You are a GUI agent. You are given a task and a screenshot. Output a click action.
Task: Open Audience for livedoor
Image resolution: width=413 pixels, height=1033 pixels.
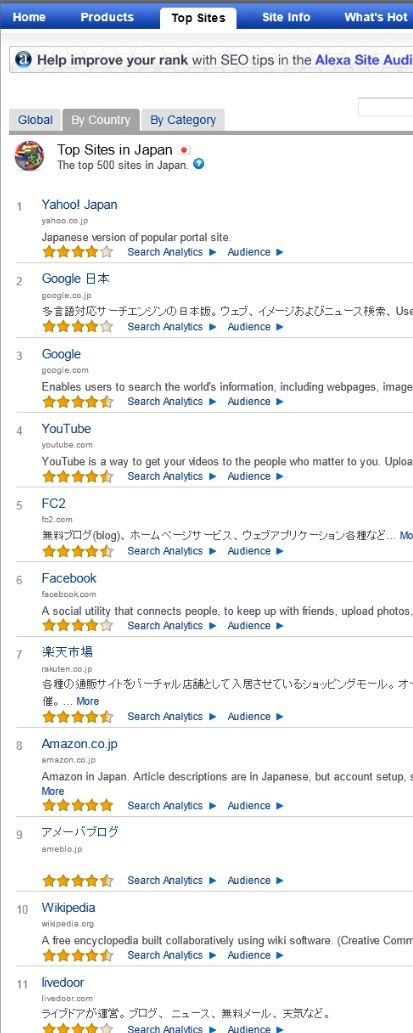[x=249, y=1028]
